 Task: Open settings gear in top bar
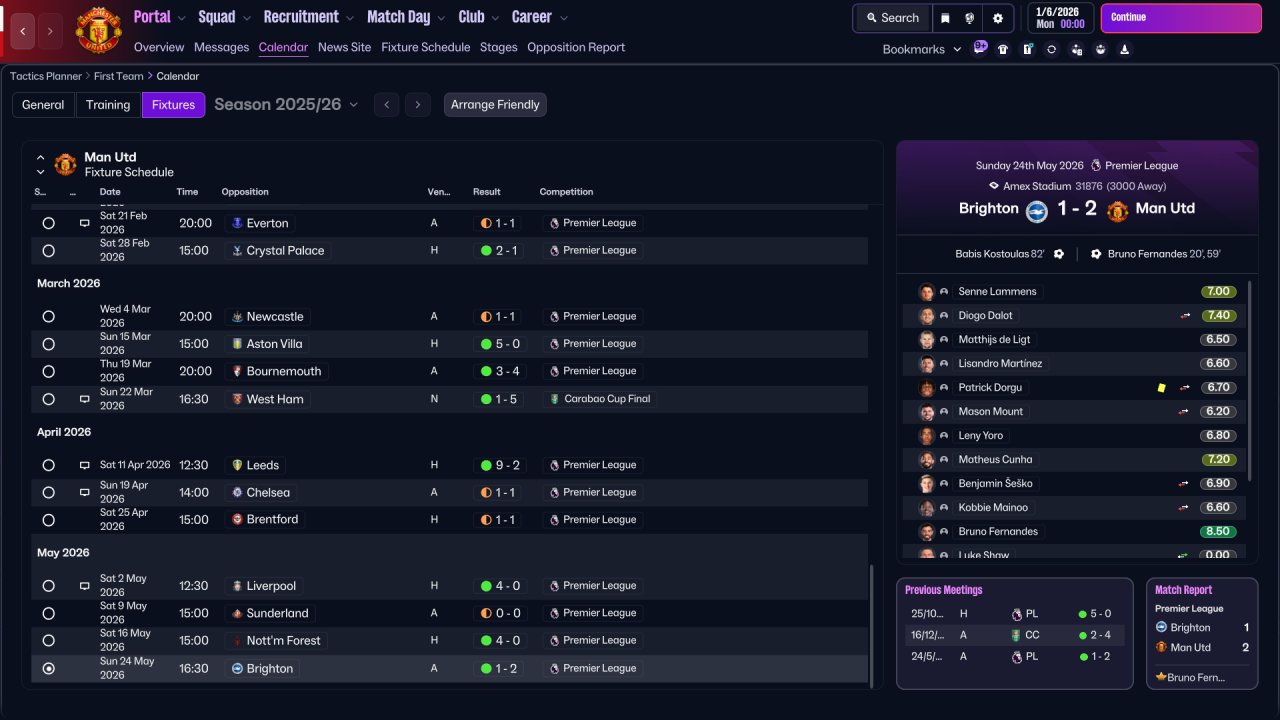click(997, 18)
